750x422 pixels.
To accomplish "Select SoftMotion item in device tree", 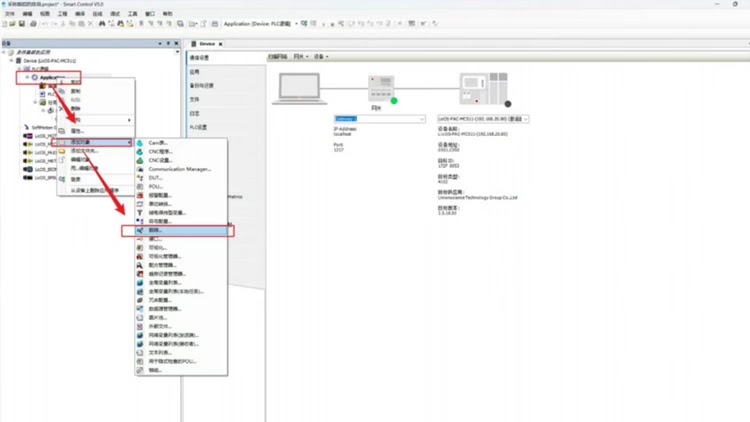I will 40,127.
